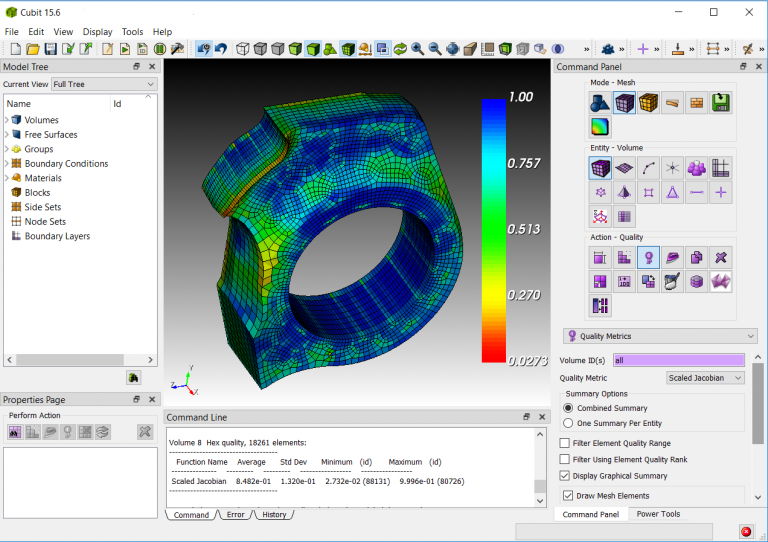768x542 pixels.
Task: Expand the Free Surfaces tree node
Action: click(x=7, y=134)
